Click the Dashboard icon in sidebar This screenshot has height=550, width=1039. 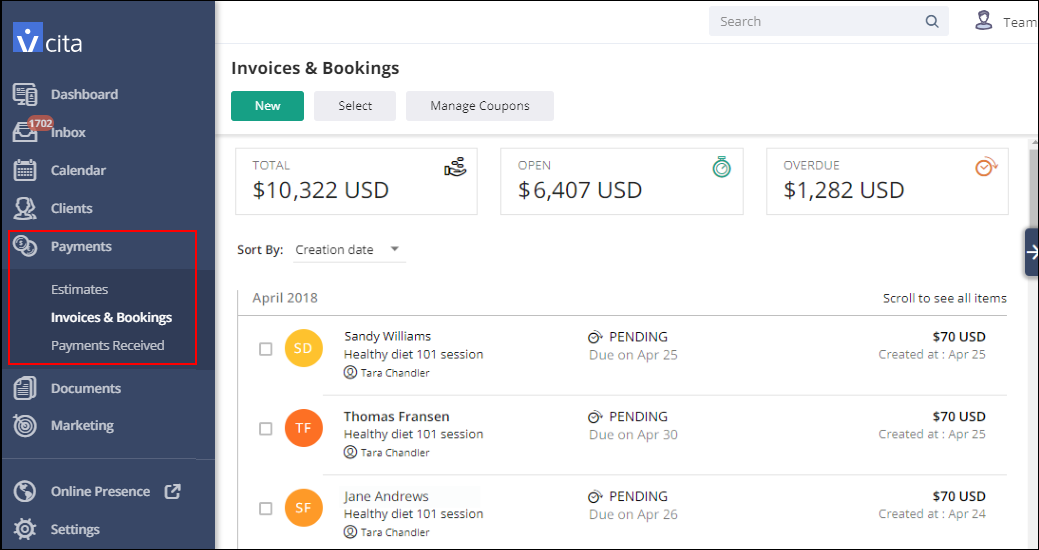point(25,94)
